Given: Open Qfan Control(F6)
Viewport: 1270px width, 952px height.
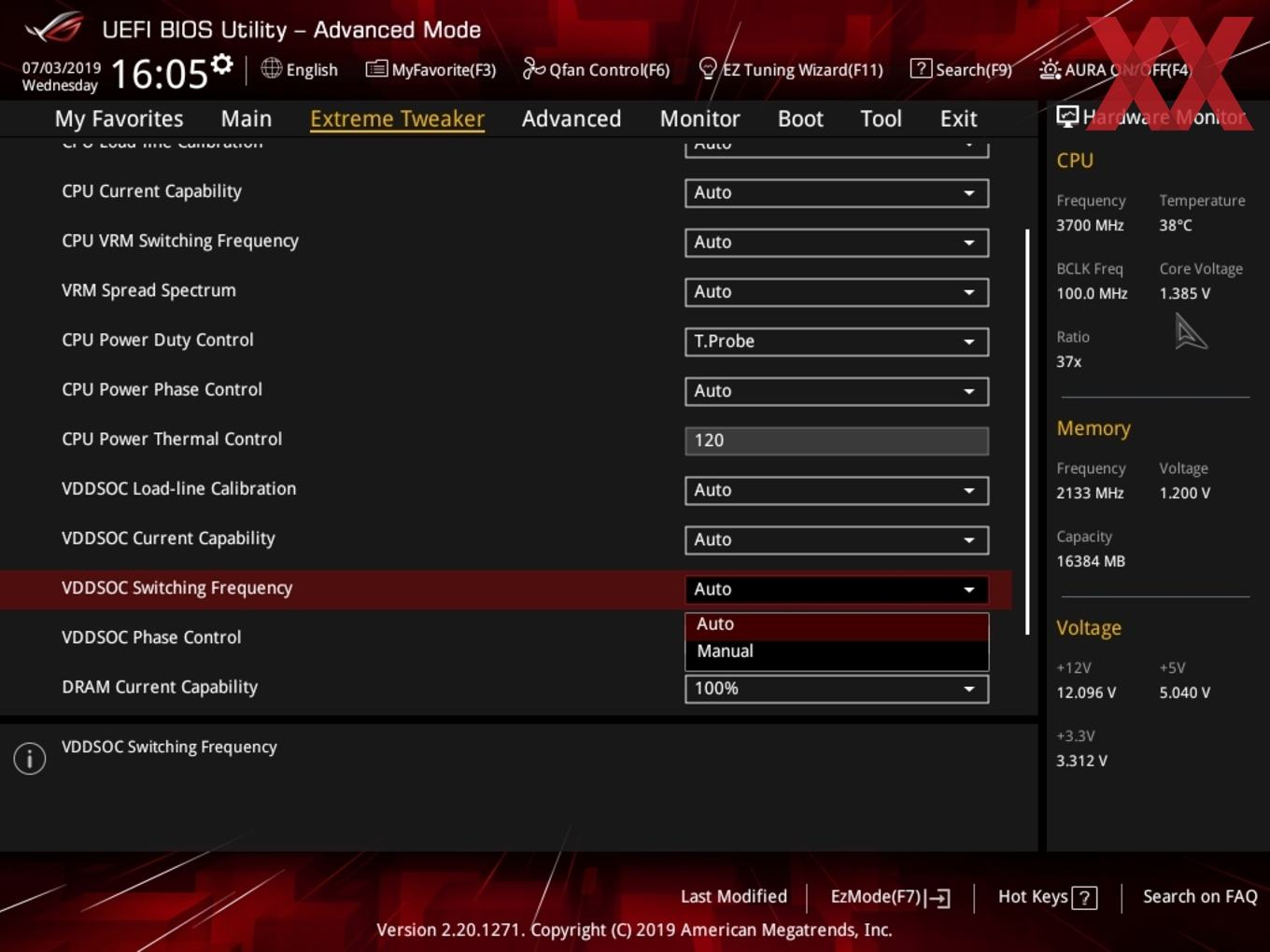Looking at the screenshot, I should (x=597, y=69).
